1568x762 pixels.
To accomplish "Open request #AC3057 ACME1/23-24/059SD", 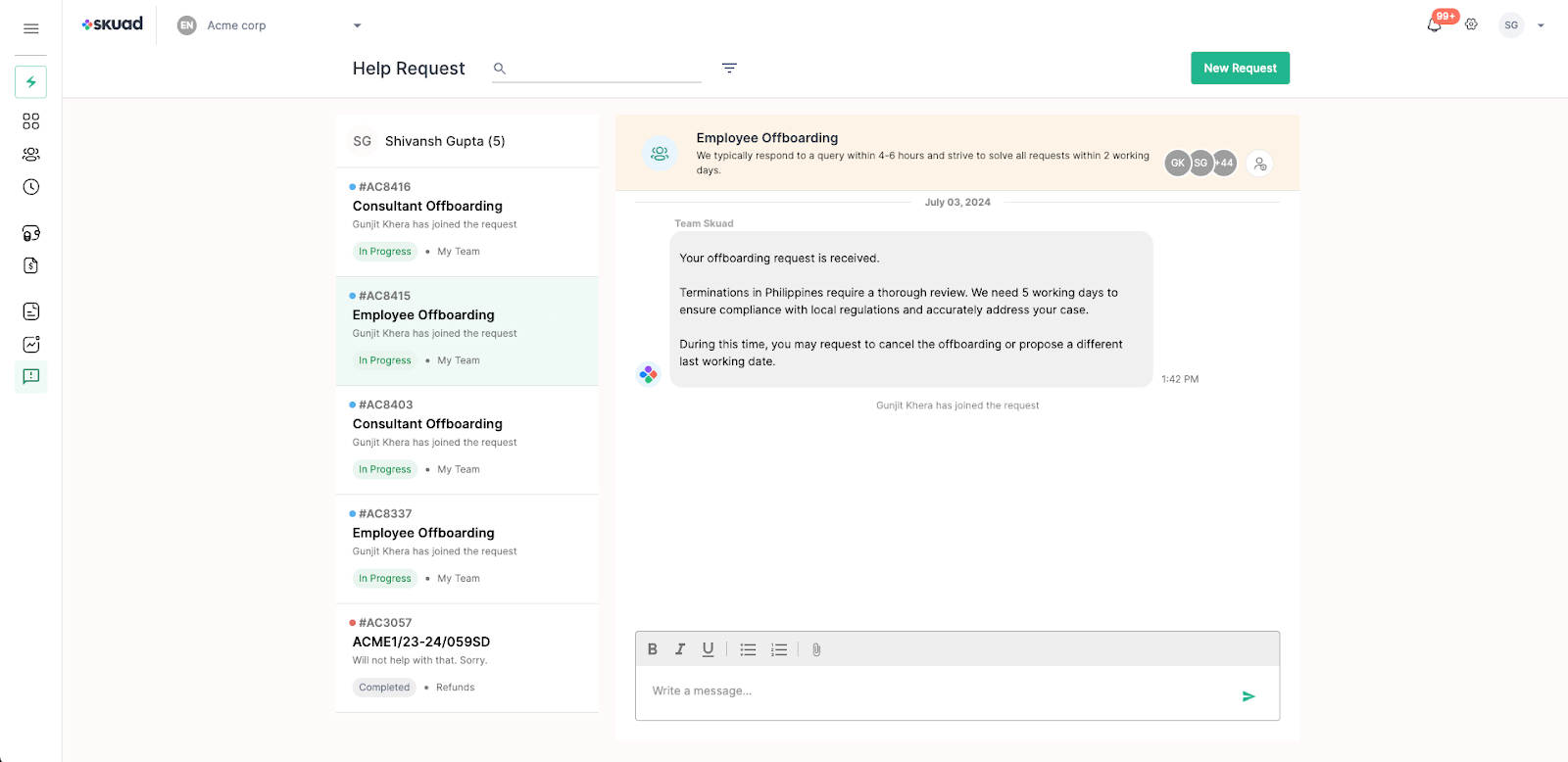I will [467, 658].
